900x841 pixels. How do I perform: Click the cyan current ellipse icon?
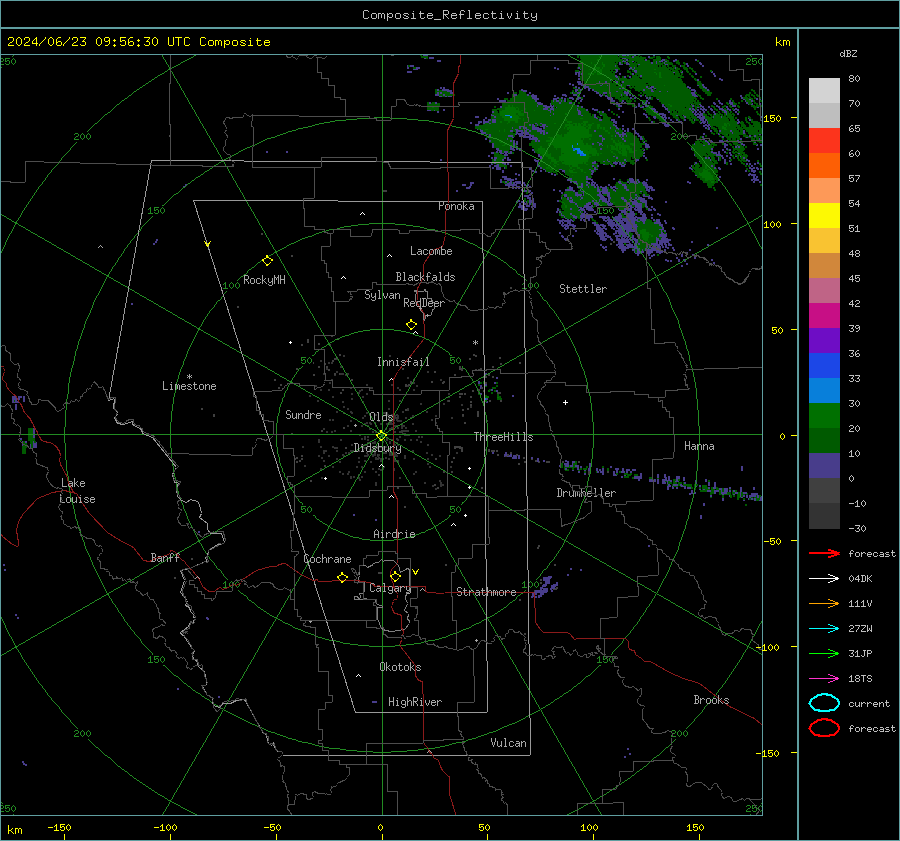coord(824,703)
